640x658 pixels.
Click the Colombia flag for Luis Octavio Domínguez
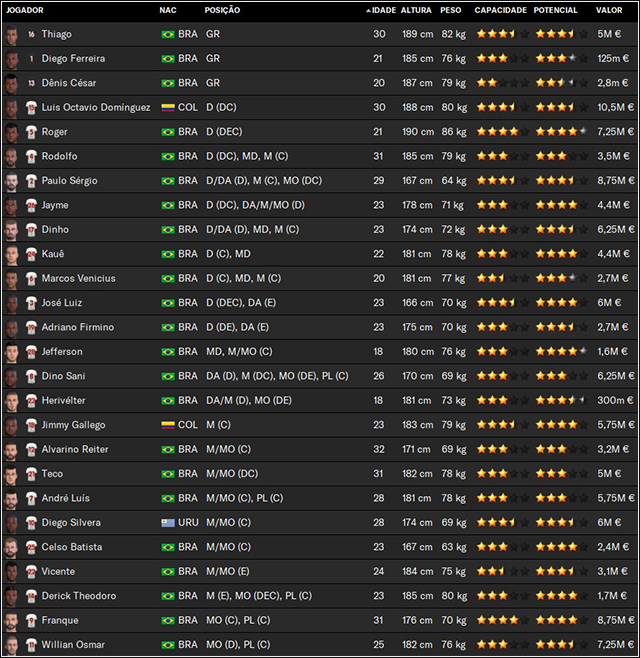coord(168,108)
